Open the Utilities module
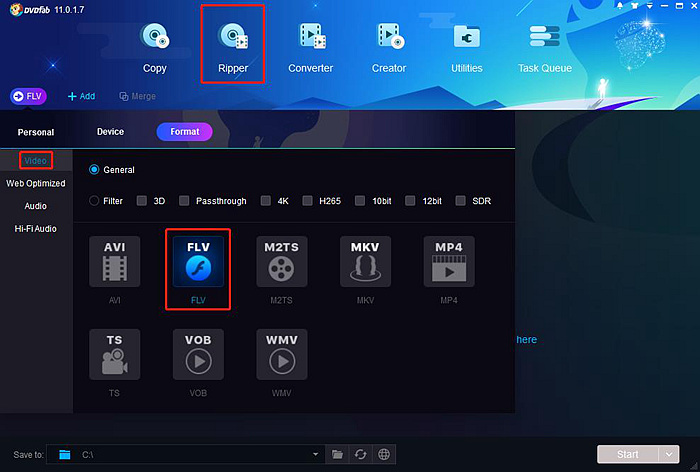The image size is (700, 472). coord(467,48)
